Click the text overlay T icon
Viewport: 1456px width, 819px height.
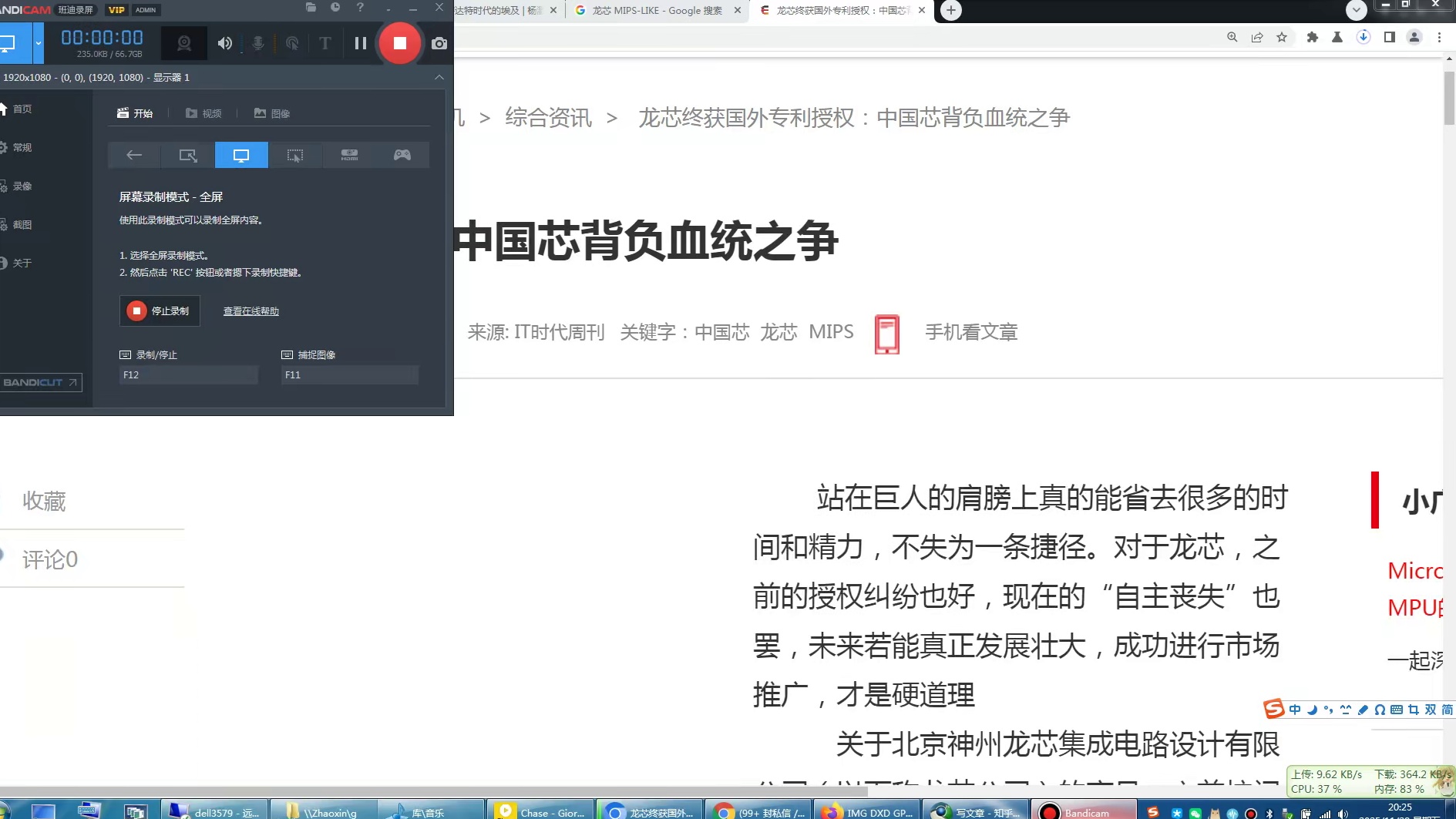coord(324,44)
